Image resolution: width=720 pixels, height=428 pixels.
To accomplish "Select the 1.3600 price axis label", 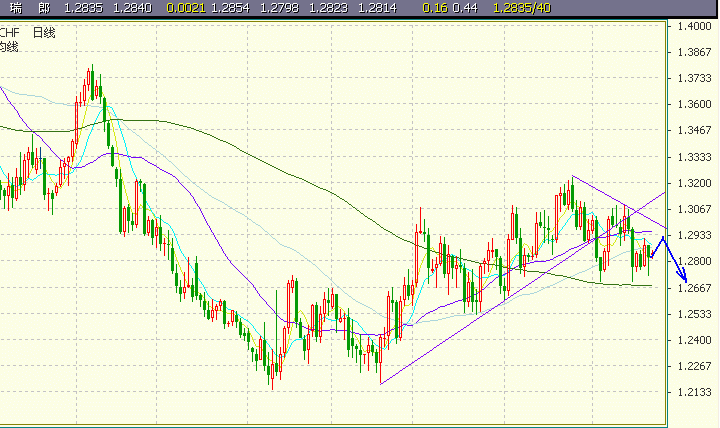I will coord(694,104).
